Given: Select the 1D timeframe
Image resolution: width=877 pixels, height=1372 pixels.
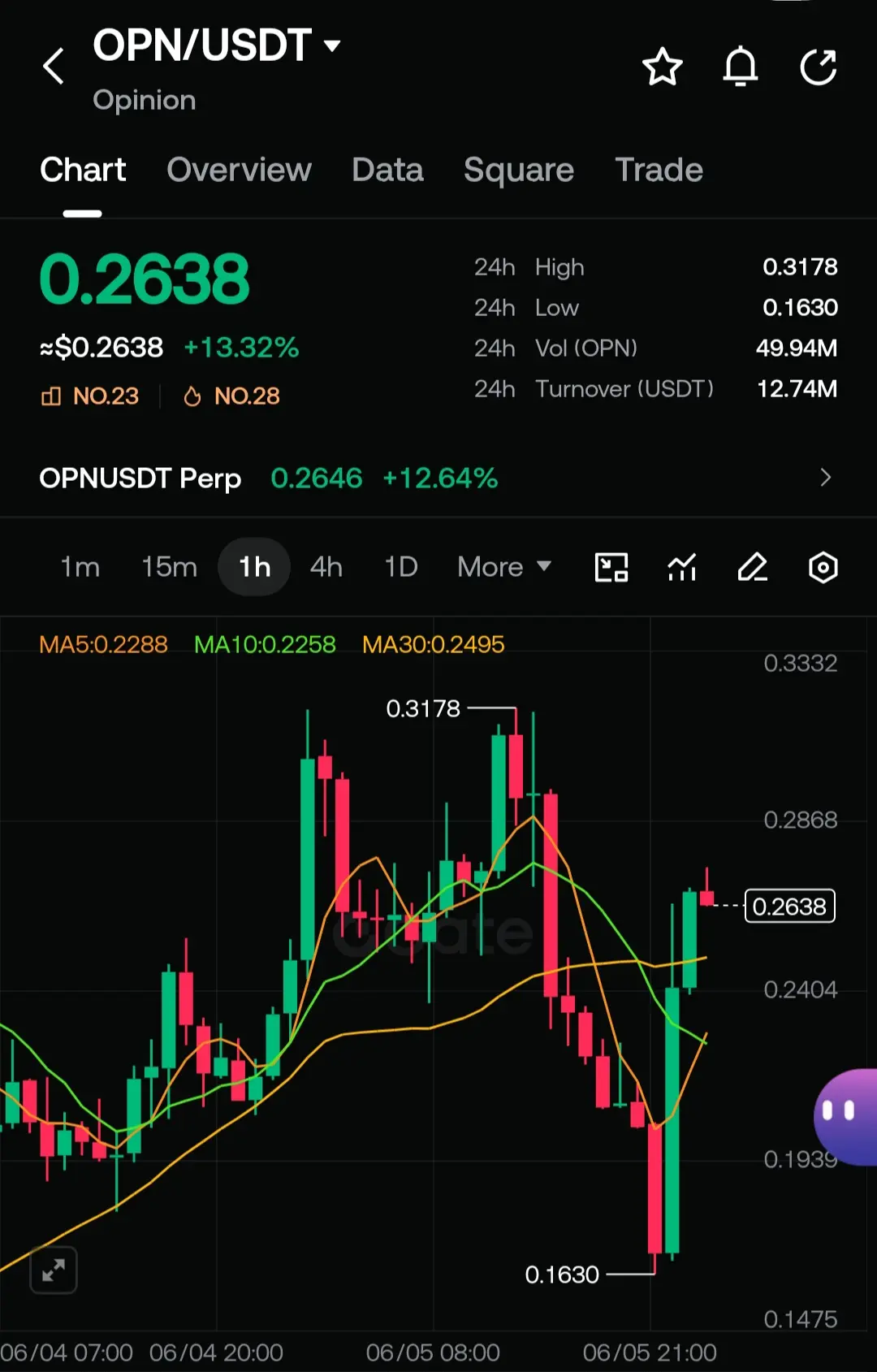Looking at the screenshot, I should point(401,567).
